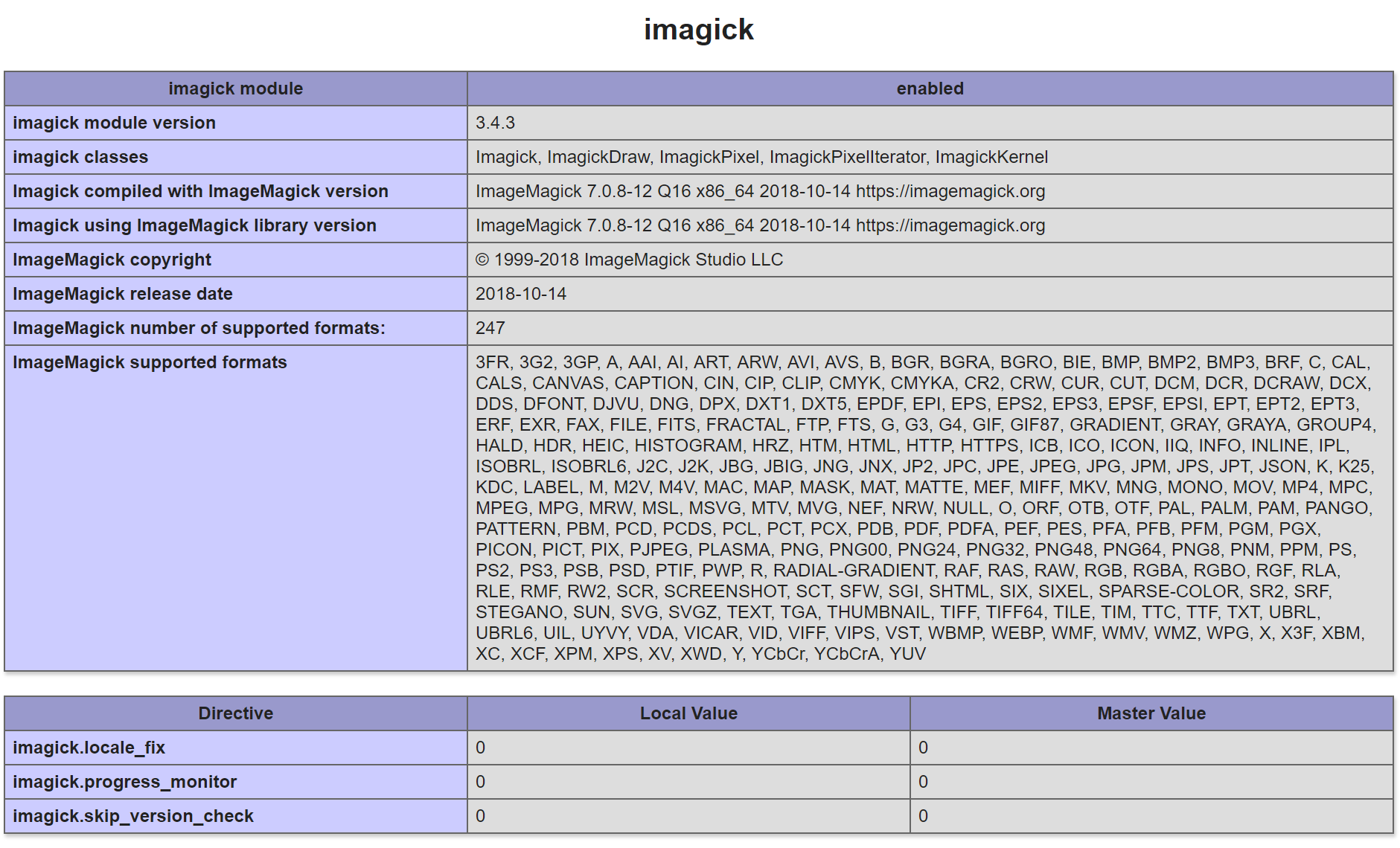
Task: Click '© 1999-2018 ImageMagick Studio LLC' value
Action: (x=629, y=260)
